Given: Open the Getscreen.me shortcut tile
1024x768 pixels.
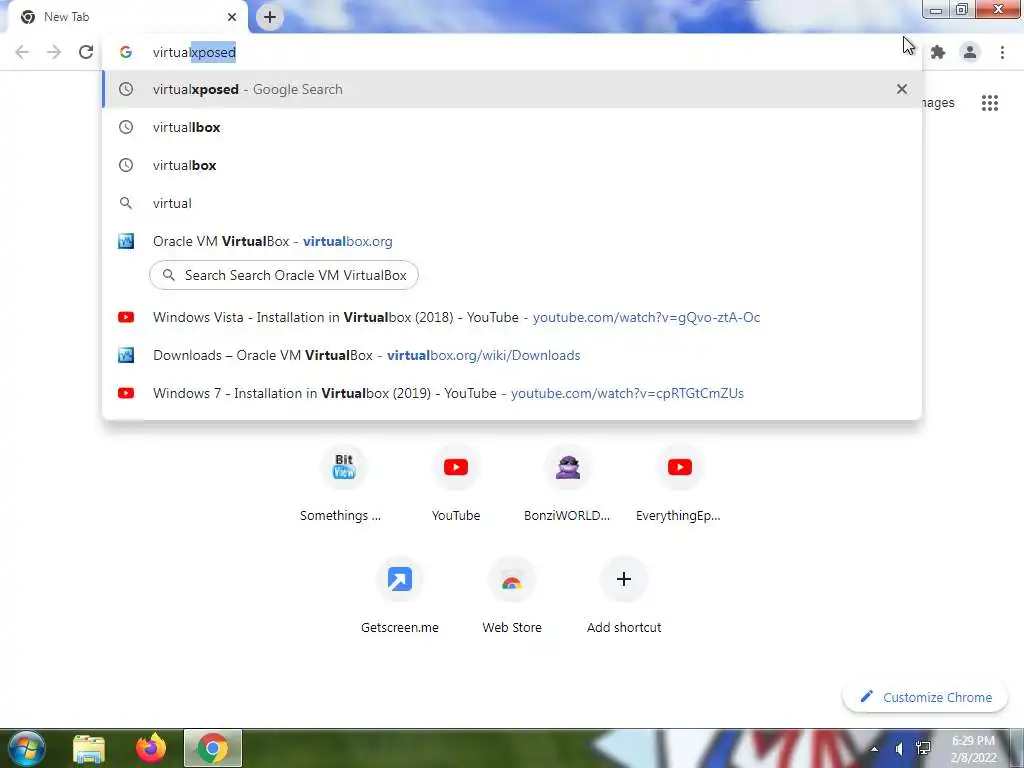Looking at the screenshot, I should [400, 596].
